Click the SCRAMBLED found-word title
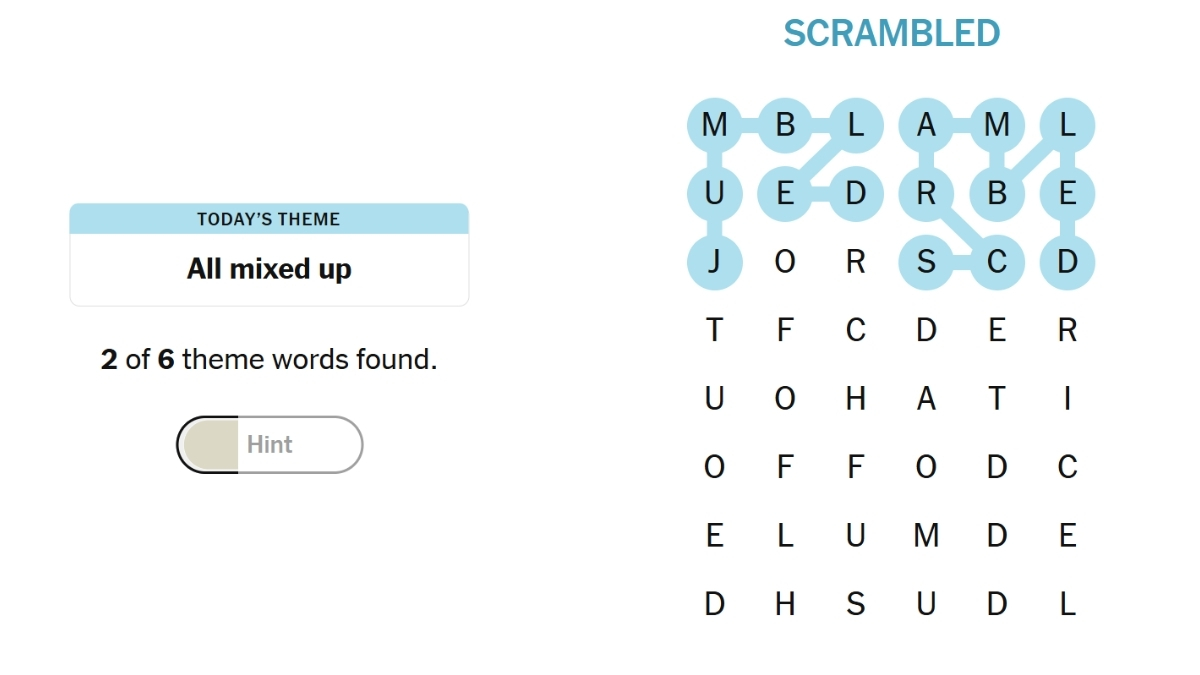The image size is (1200, 675). pyautogui.click(x=891, y=33)
